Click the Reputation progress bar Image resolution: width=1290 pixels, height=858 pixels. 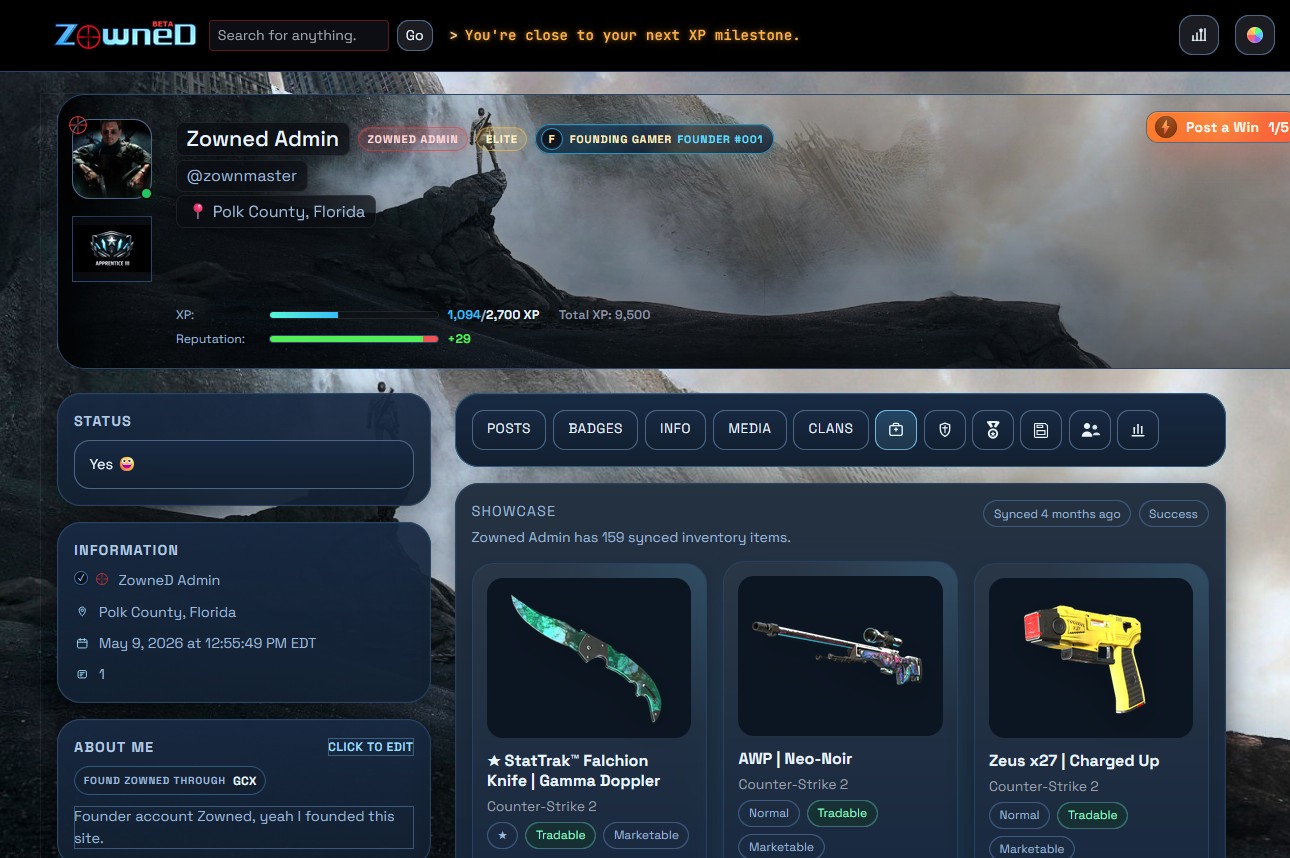click(x=354, y=339)
